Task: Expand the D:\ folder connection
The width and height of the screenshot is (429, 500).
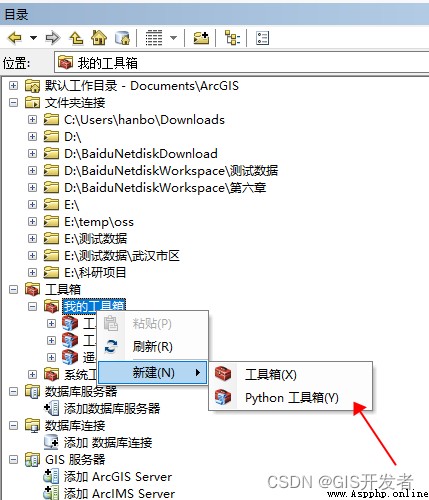Action: tap(32, 136)
